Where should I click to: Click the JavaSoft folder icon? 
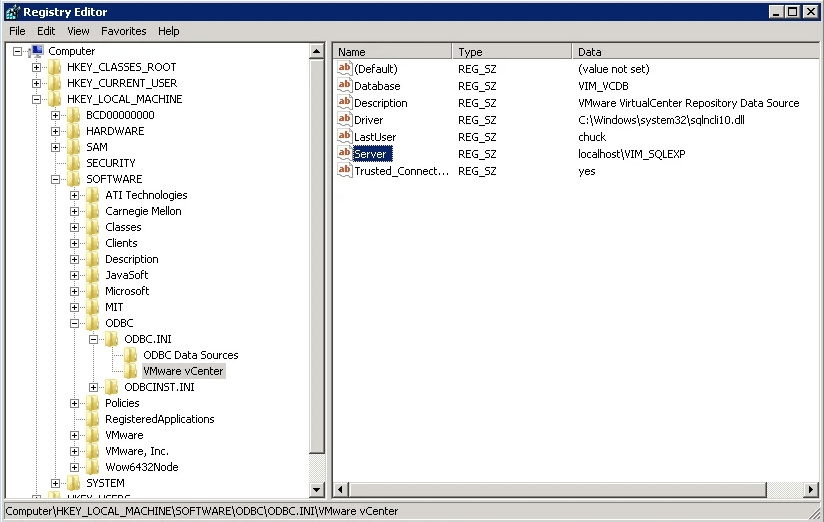pos(92,275)
